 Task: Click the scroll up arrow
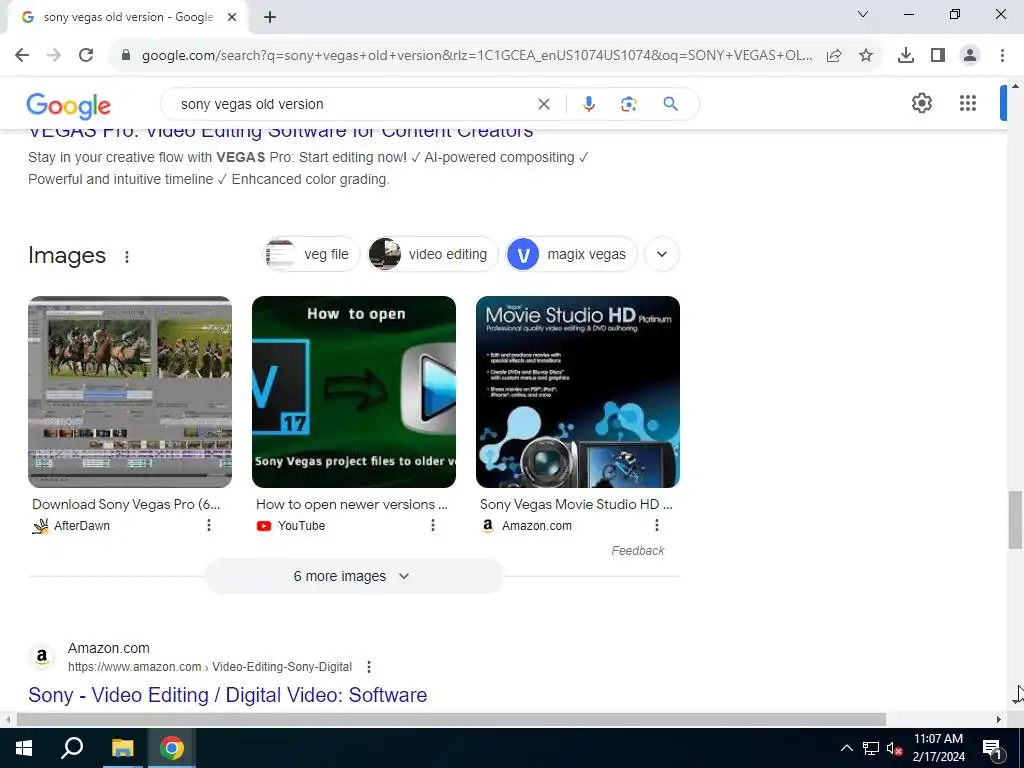tap(1015, 86)
